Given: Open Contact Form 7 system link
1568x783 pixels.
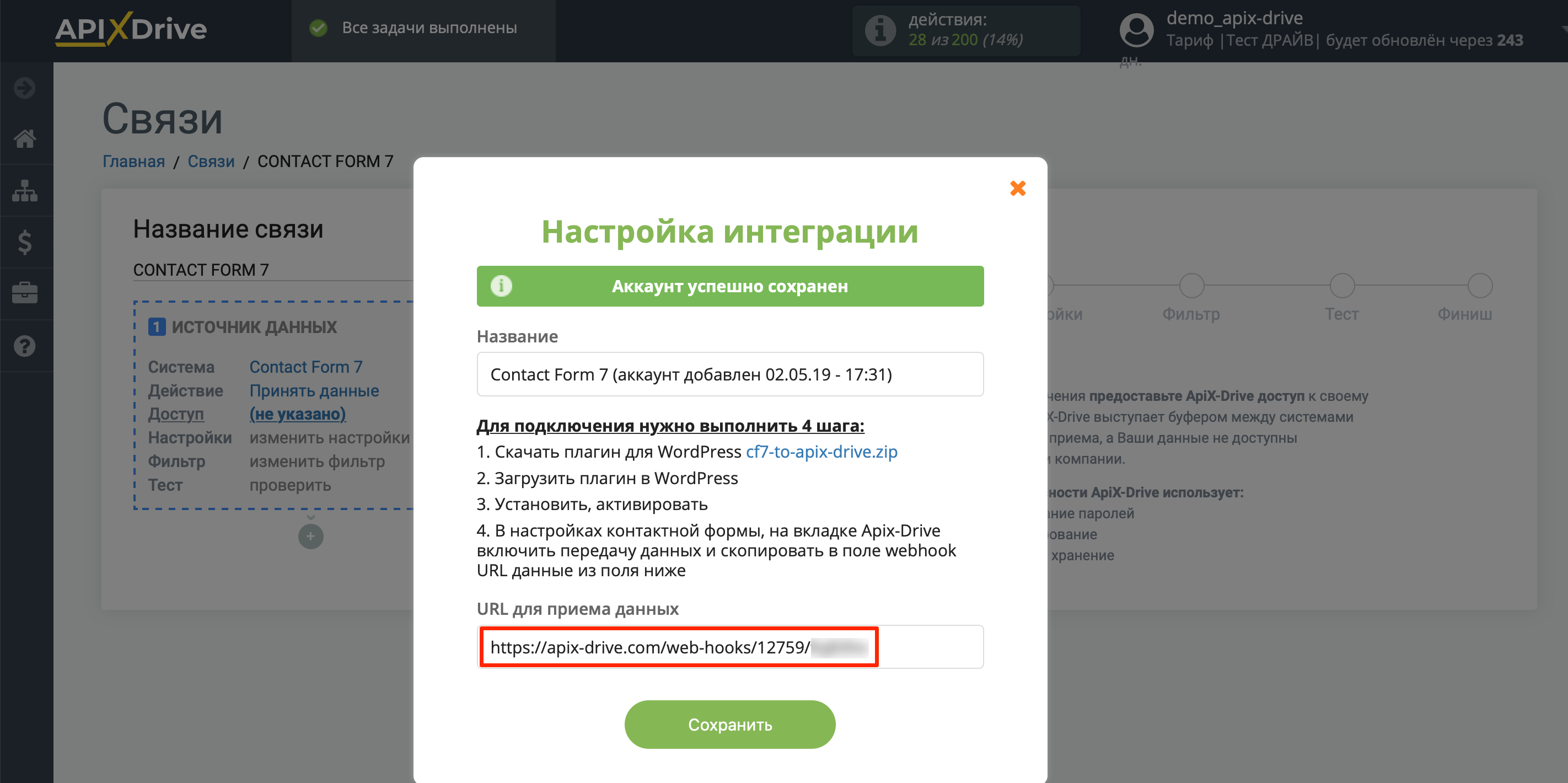Looking at the screenshot, I should coord(305,367).
